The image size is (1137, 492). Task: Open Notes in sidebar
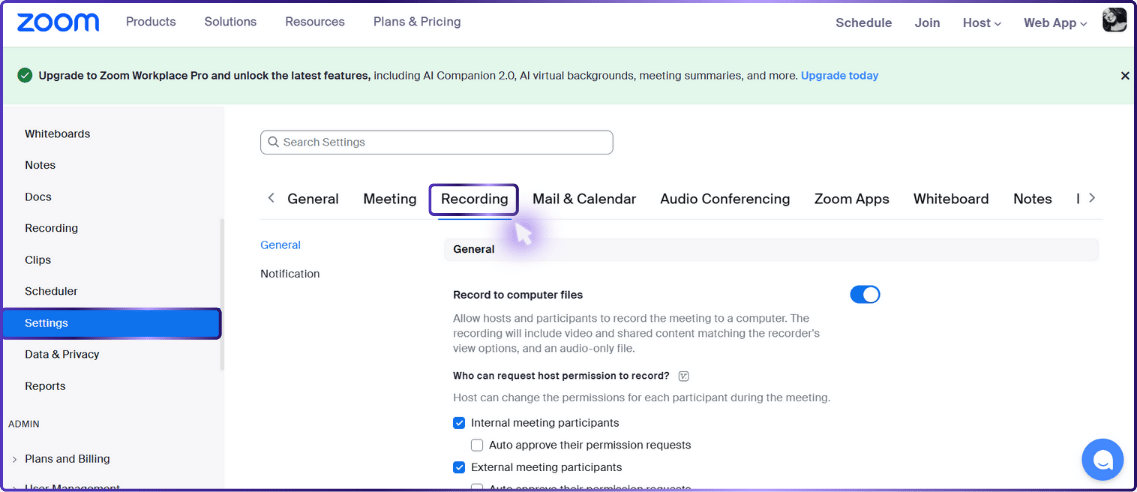pyautogui.click(x=40, y=165)
